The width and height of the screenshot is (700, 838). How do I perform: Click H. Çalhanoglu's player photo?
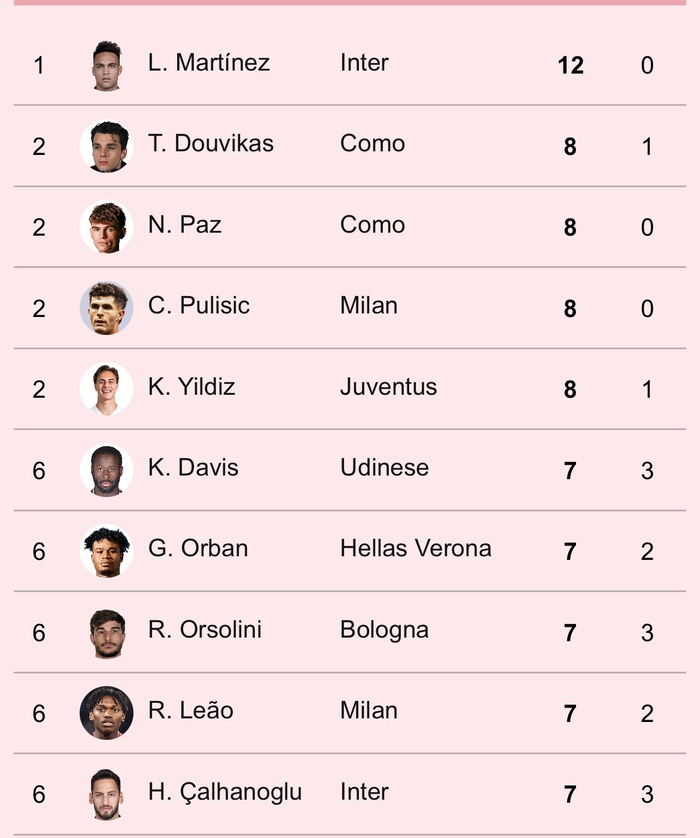tap(106, 794)
